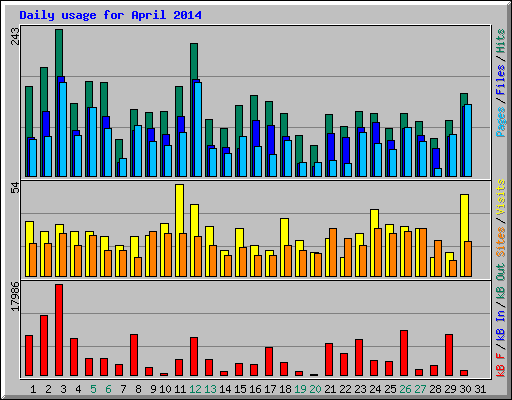Click the red kB bar for day 8
The image size is (512, 400).
coord(134,355)
